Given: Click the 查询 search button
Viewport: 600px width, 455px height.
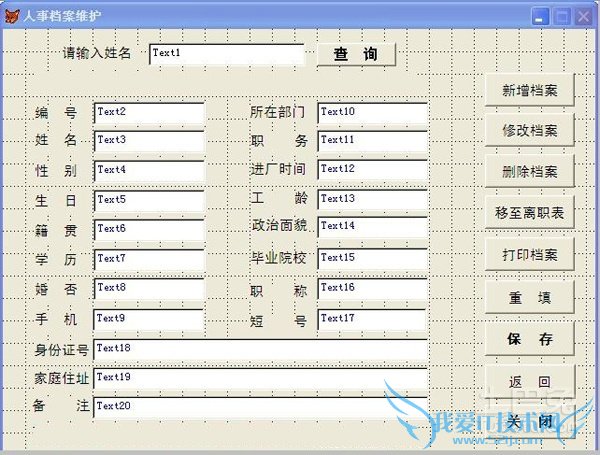Looking at the screenshot, I should point(356,54).
